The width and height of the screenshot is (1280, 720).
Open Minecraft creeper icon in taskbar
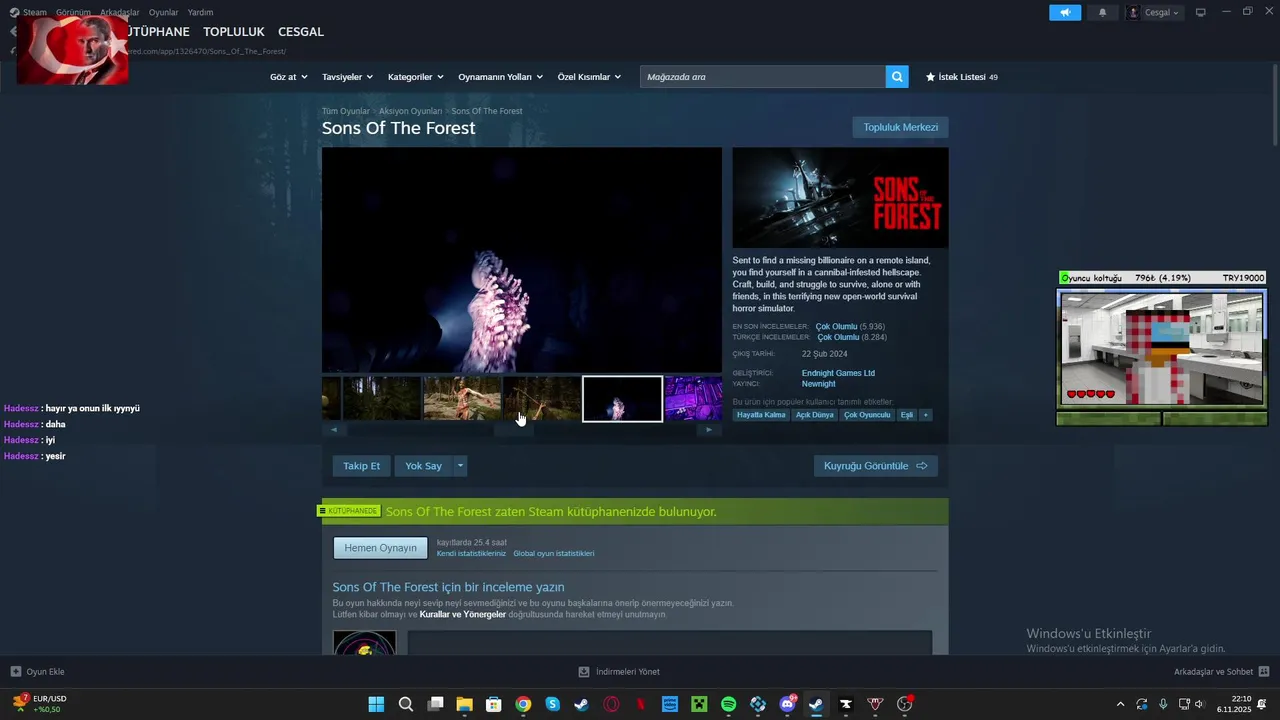pos(699,704)
